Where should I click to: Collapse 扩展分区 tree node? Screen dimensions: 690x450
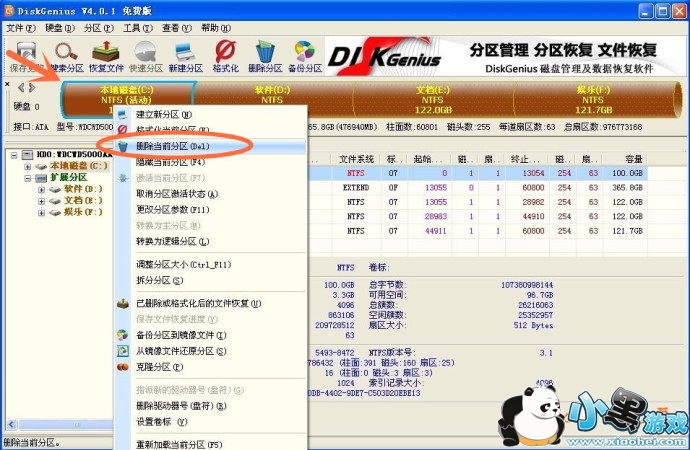[28, 178]
